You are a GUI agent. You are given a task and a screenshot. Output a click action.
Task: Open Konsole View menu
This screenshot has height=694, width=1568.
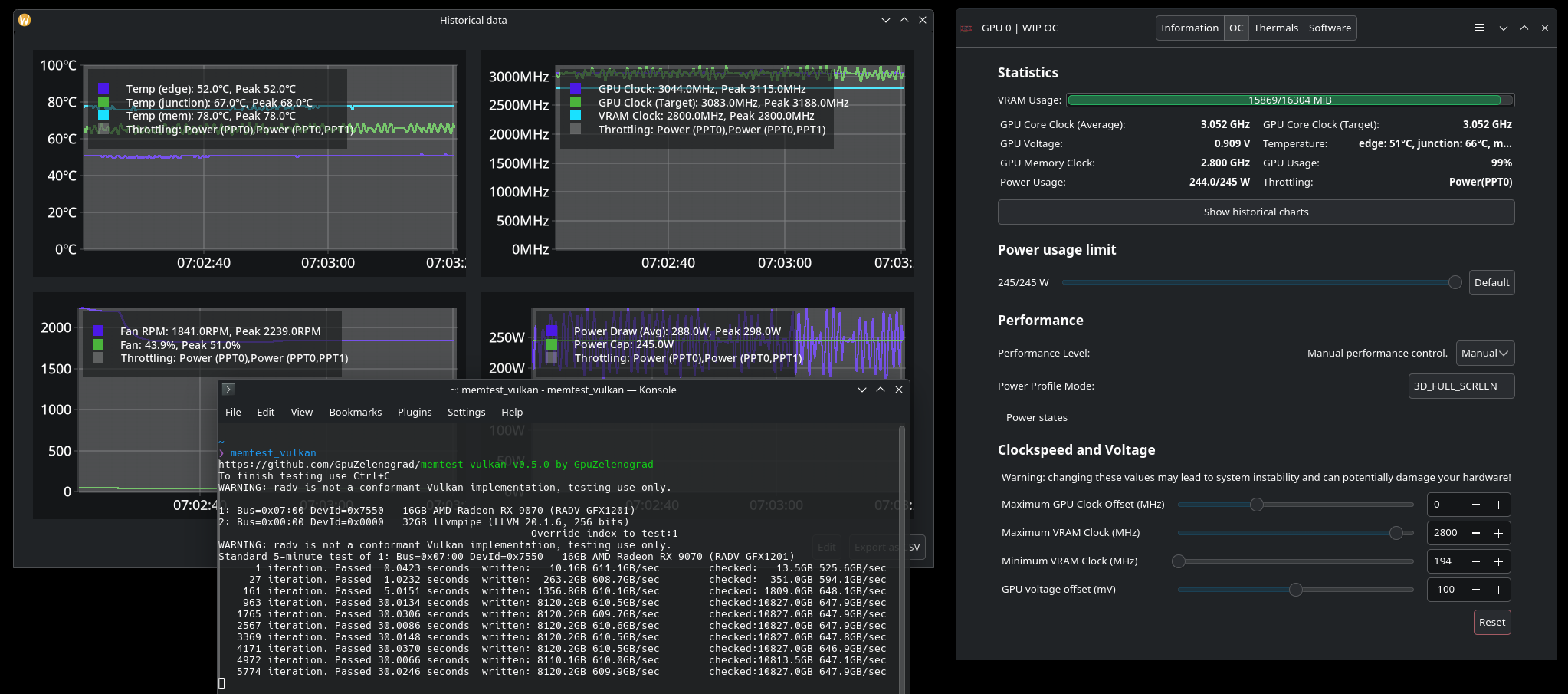pyautogui.click(x=302, y=412)
